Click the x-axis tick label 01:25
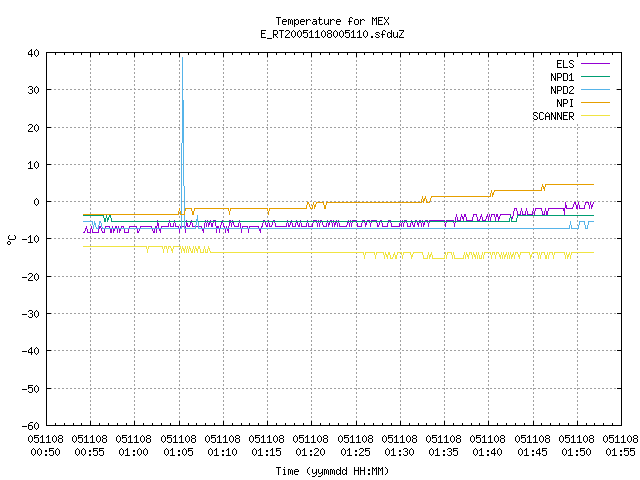The height and width of the screenshot is (480, 640). (356, 452)
